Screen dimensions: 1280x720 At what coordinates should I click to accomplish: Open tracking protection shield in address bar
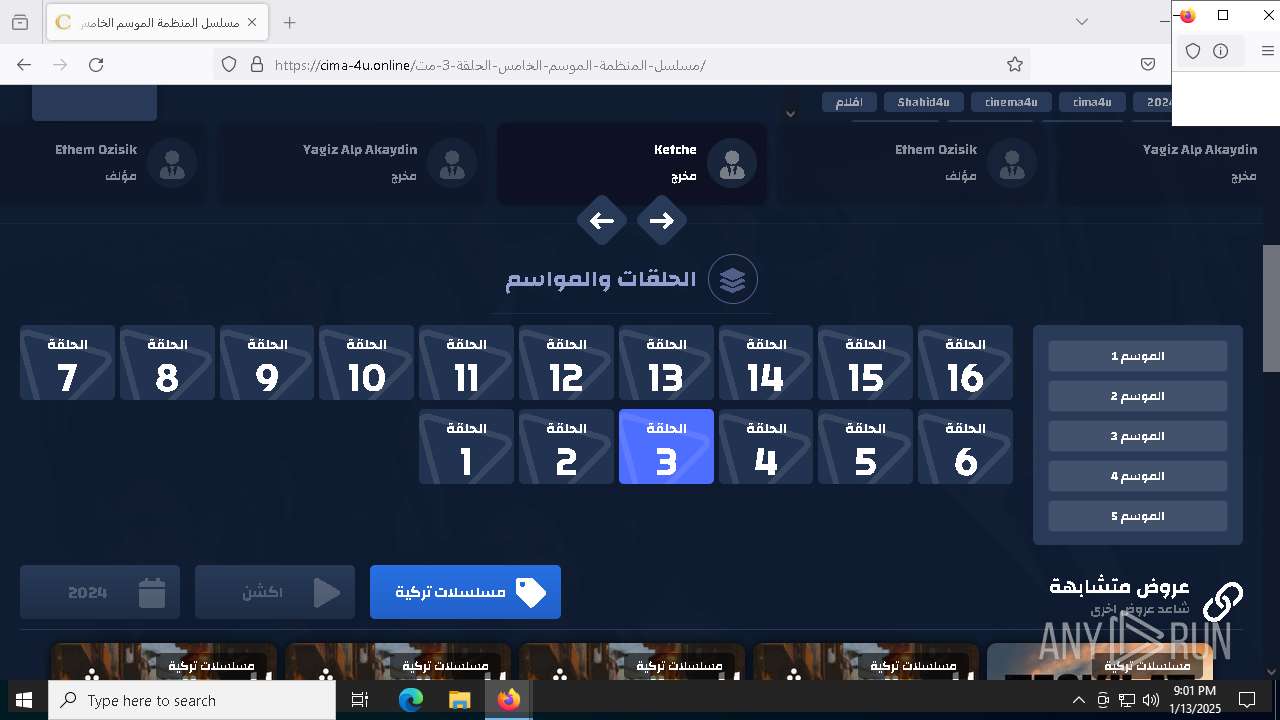click(x=229, y=64)
